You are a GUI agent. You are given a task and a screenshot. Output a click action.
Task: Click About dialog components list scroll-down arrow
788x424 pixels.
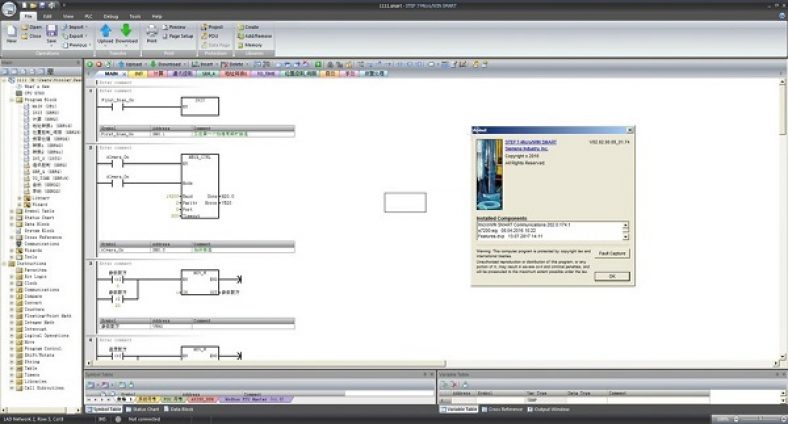pos(626,237)
